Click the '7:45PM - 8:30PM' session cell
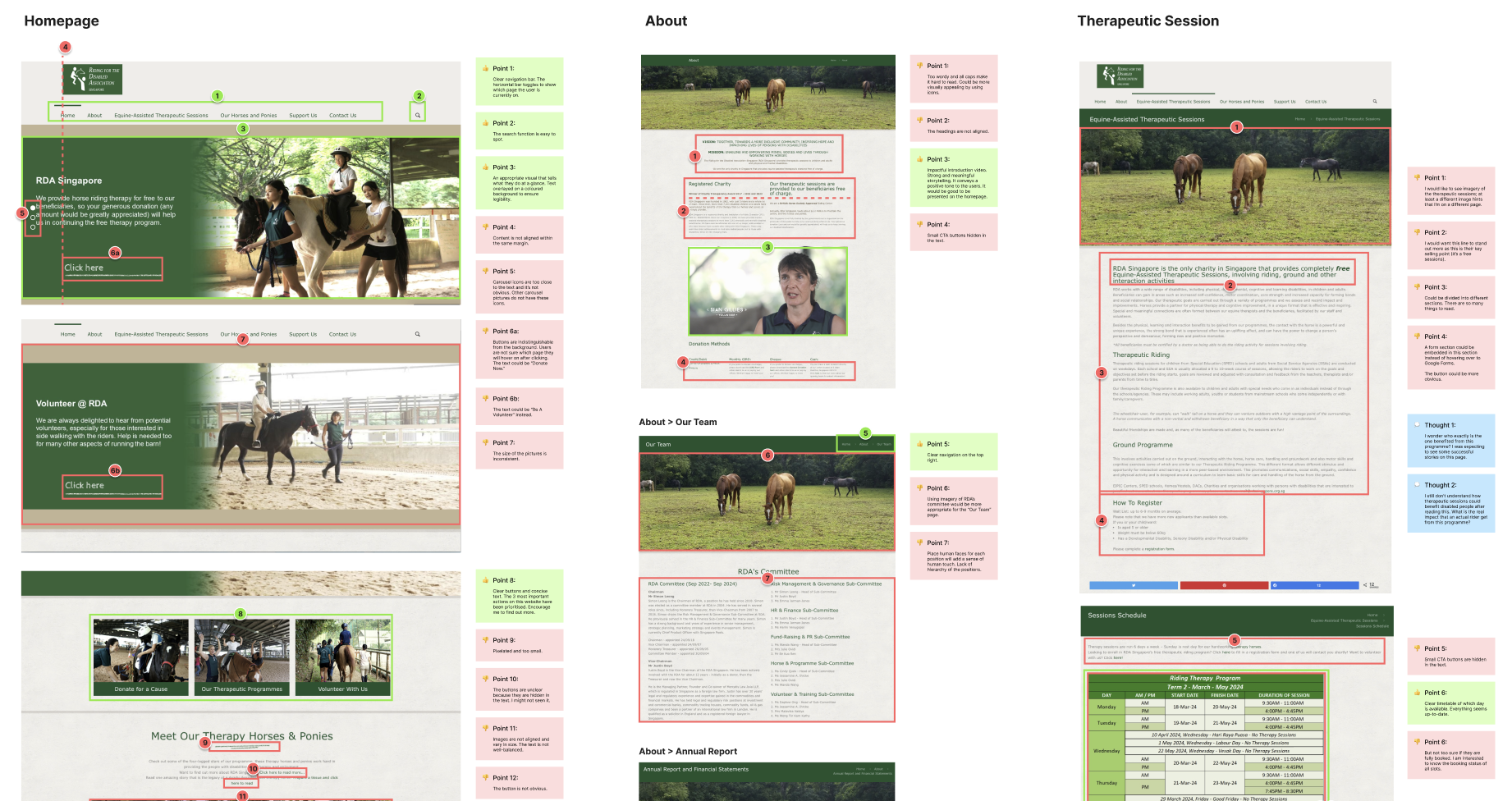Viewport: 1512px width, 801px height. (x=1284, y=791)
